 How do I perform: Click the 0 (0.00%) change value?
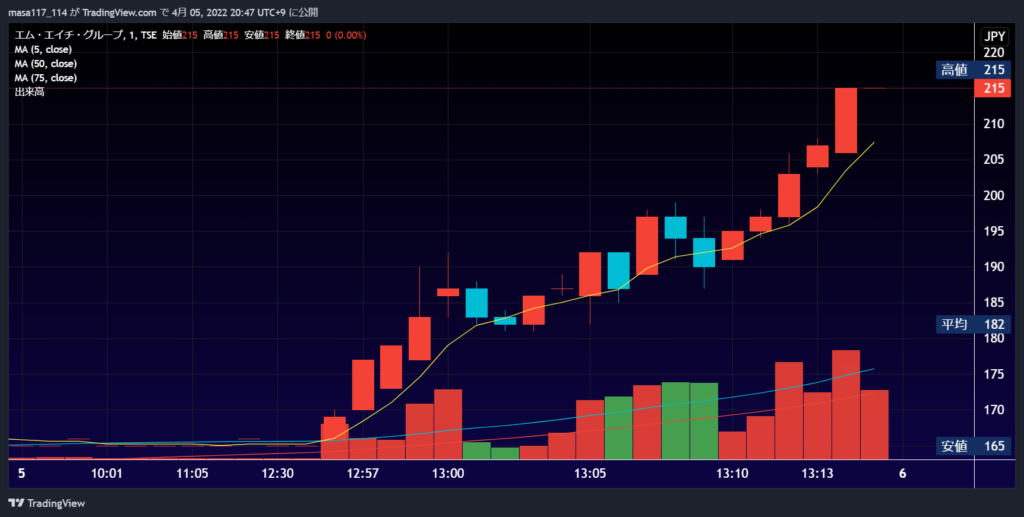346,35
